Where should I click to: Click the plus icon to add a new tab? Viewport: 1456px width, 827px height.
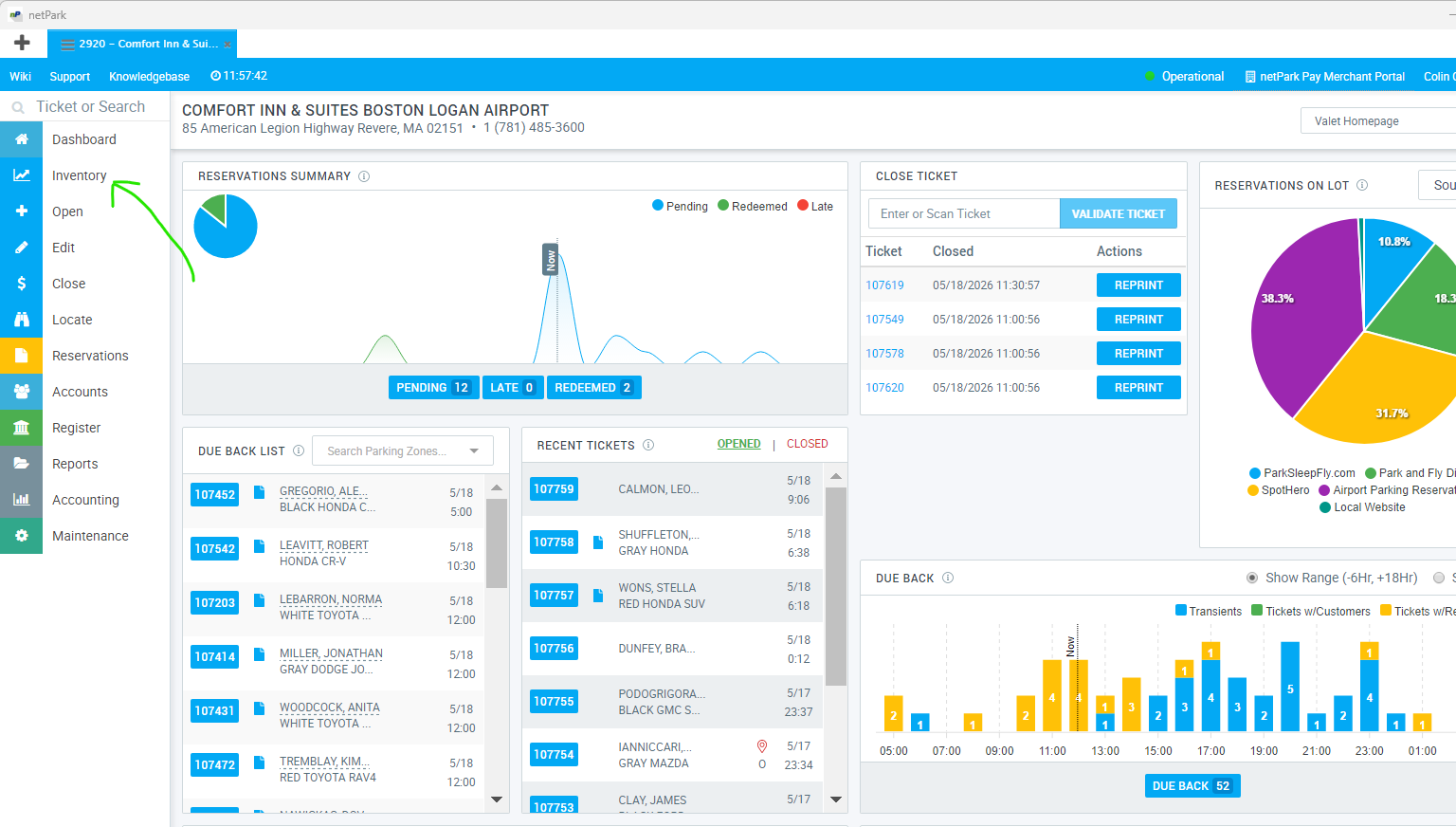pyautogui.click(x=22, y=43)
